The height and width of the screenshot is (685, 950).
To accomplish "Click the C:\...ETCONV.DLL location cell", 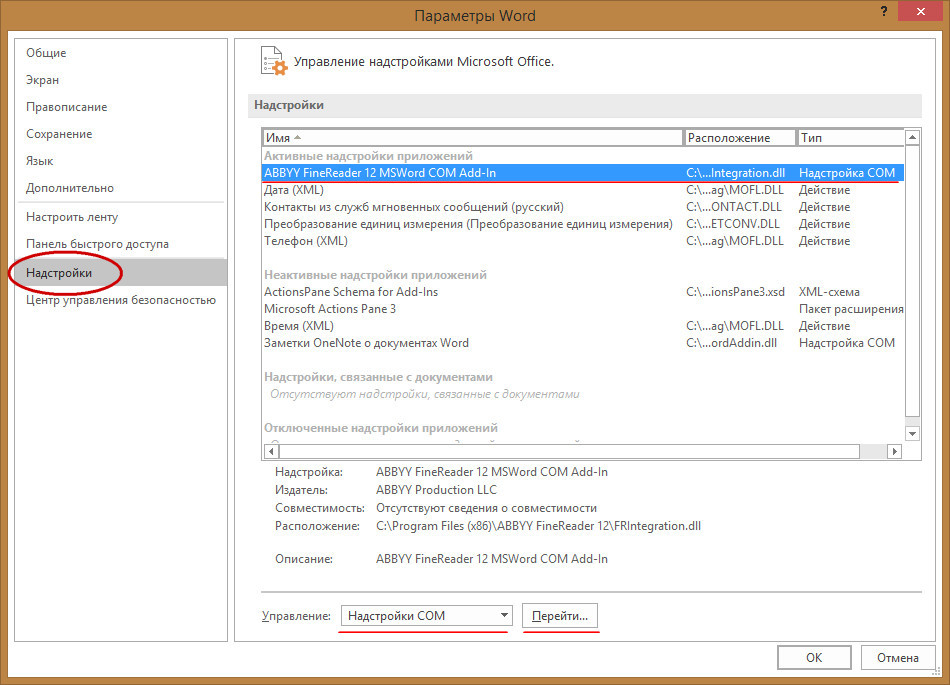I will 732,223.
